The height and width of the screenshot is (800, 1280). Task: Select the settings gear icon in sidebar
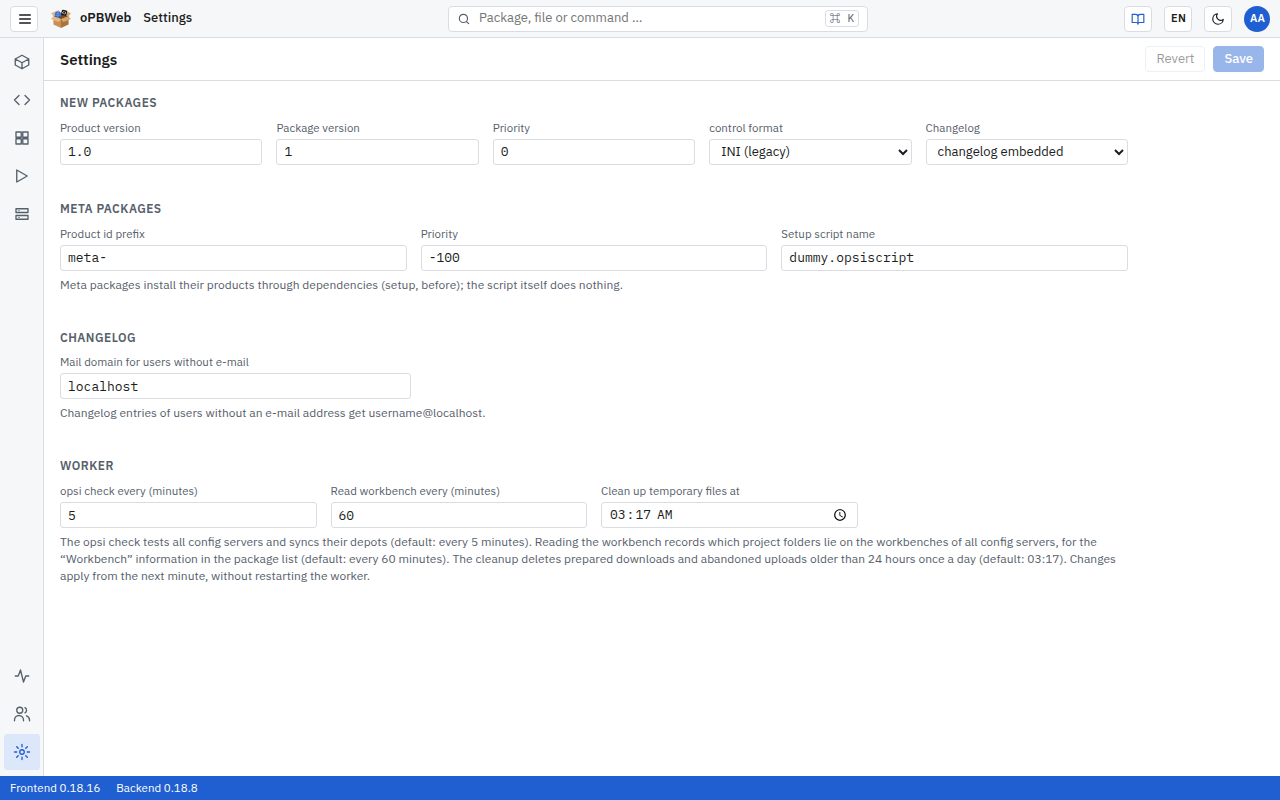coord(22,752)
